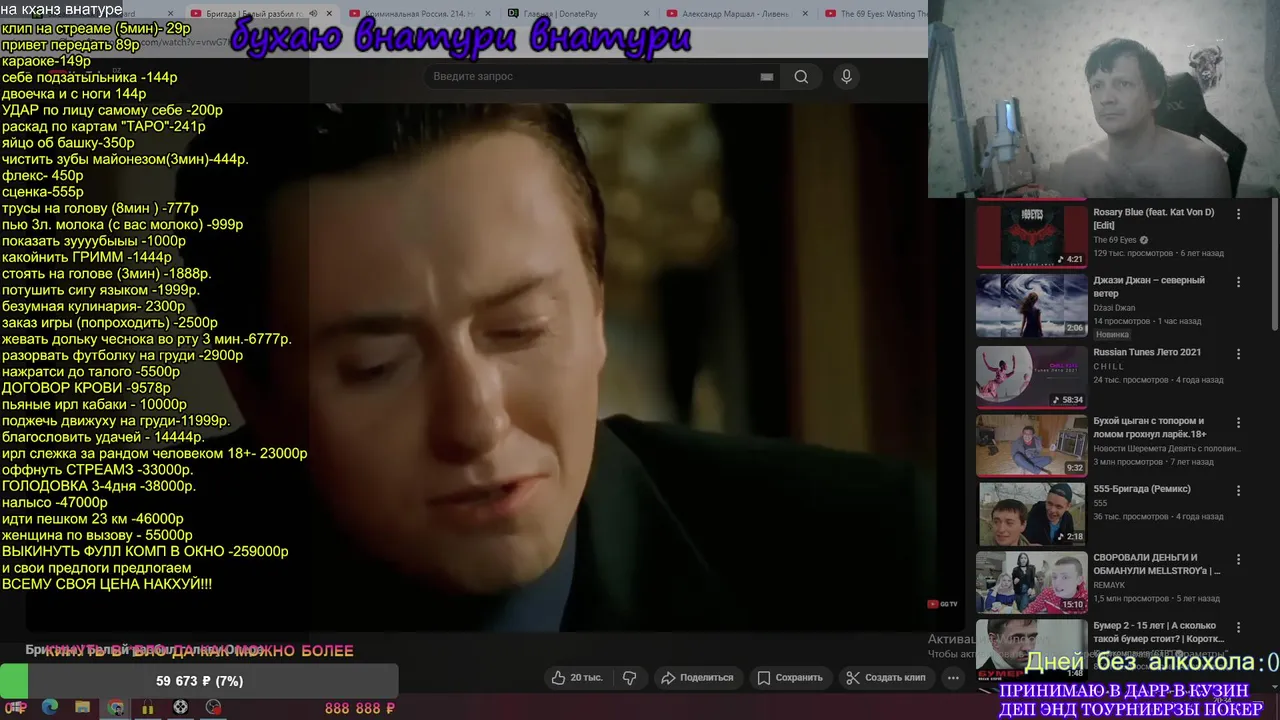Open Бумер 2 video options menu
This screenshot has height=720, width=1280.
coord(1238,628)
